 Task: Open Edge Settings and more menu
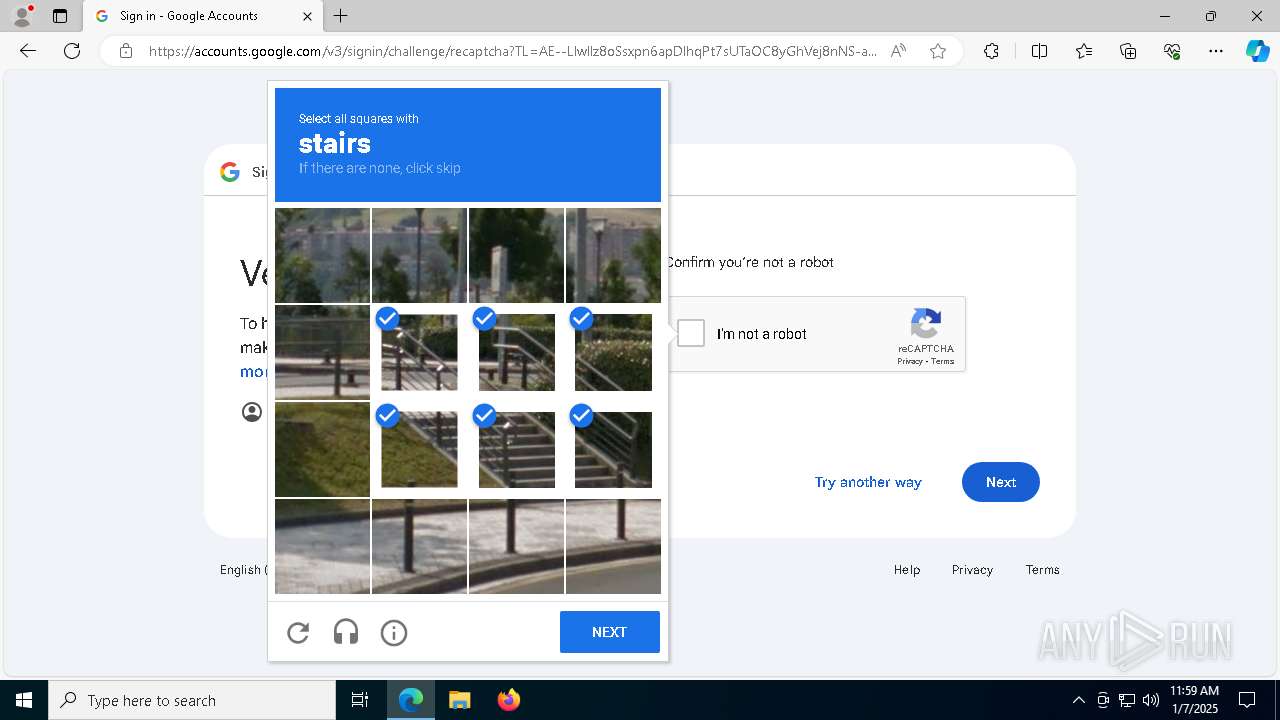click(x=1216, y=51)
